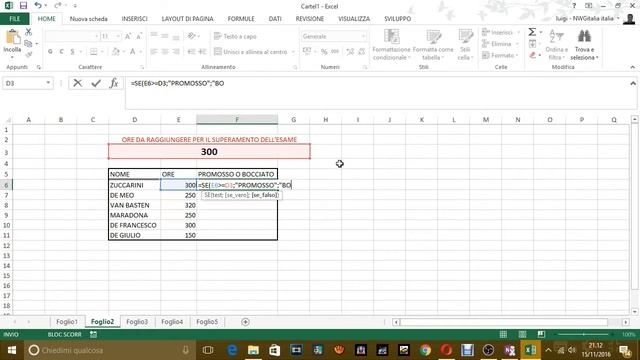
Task: Switch to Normal view in status bar
Action: tap(503, 334)
